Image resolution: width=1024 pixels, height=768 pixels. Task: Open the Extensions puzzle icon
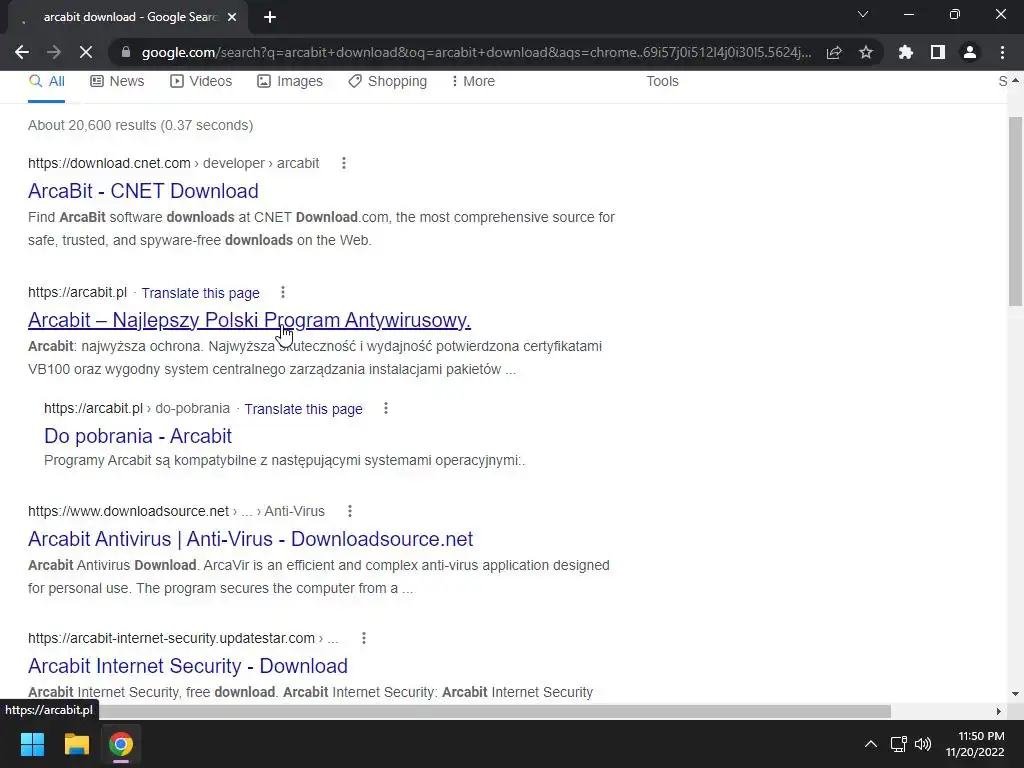[906, 52]
